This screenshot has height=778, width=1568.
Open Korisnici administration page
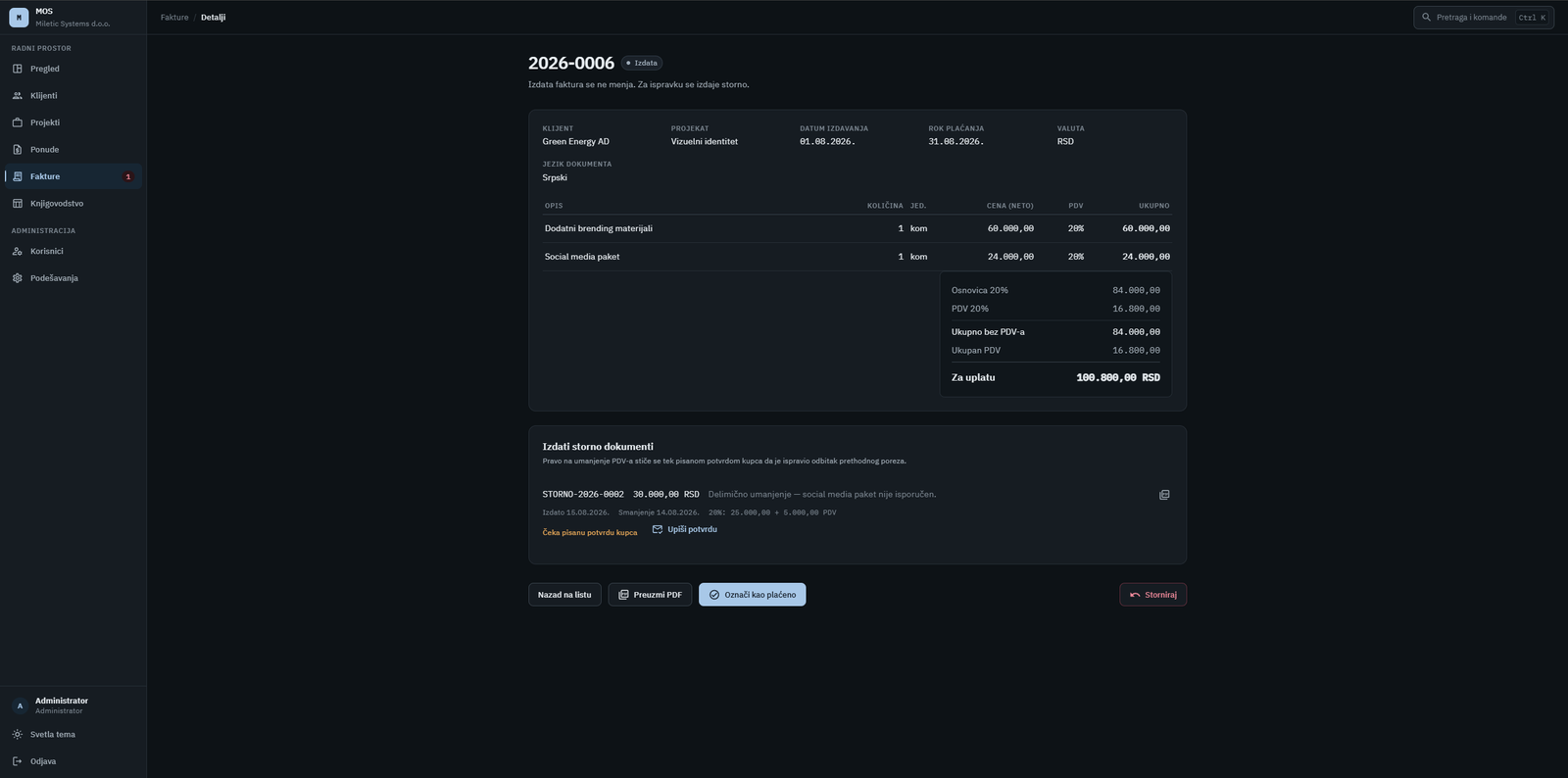tap(73, 251)
